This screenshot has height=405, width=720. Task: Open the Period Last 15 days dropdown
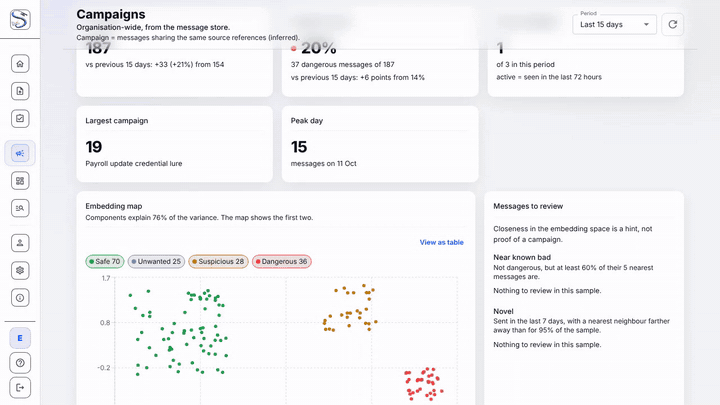pyautogui.click(x=614, y=24)
